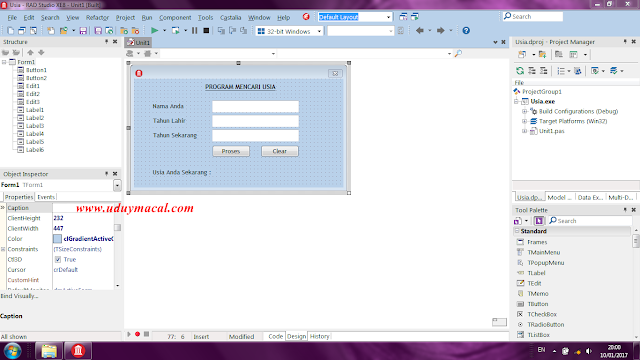This screenshot has height=360, width=640.
Task: Click Remove File from Project icon
Action: 136,31
